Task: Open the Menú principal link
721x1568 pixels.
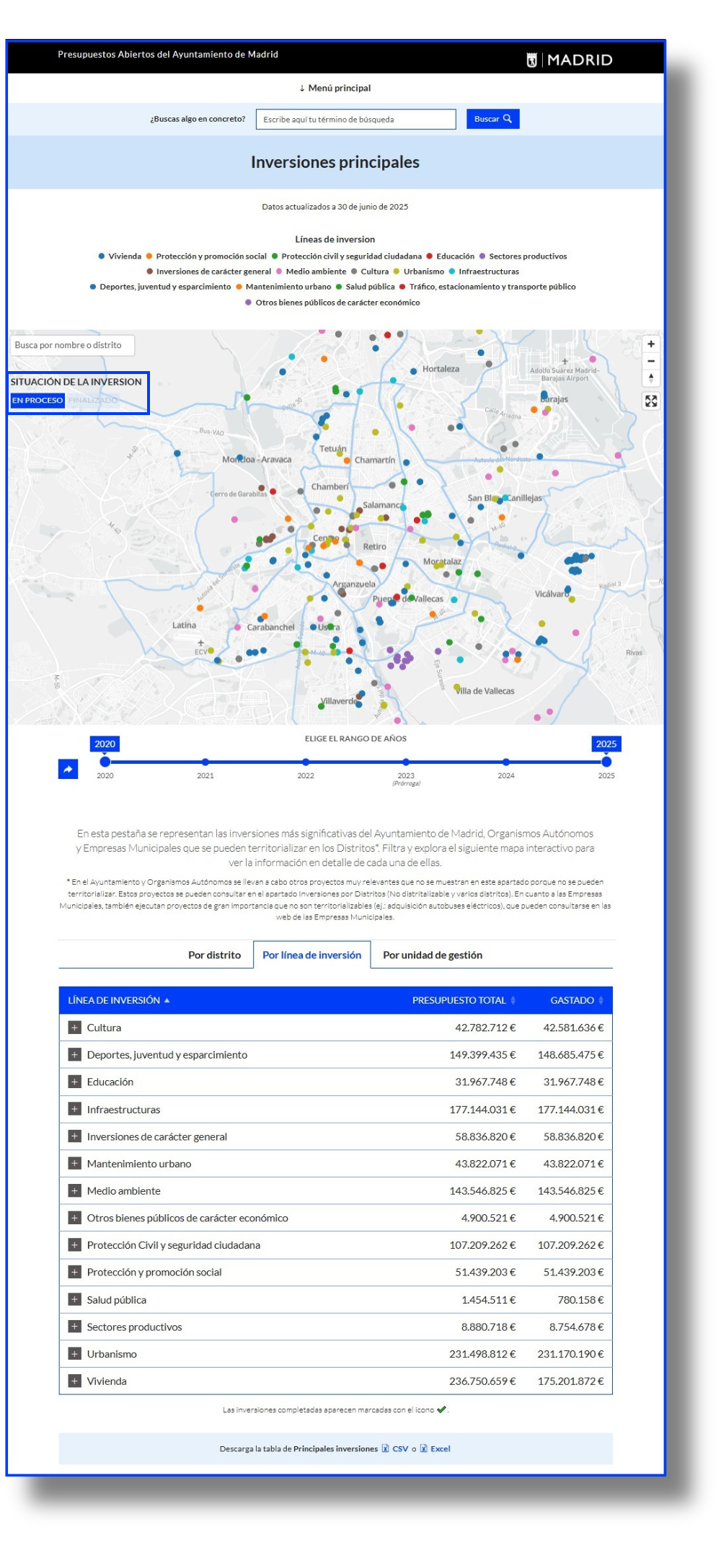Action: (x=335, y=88)
